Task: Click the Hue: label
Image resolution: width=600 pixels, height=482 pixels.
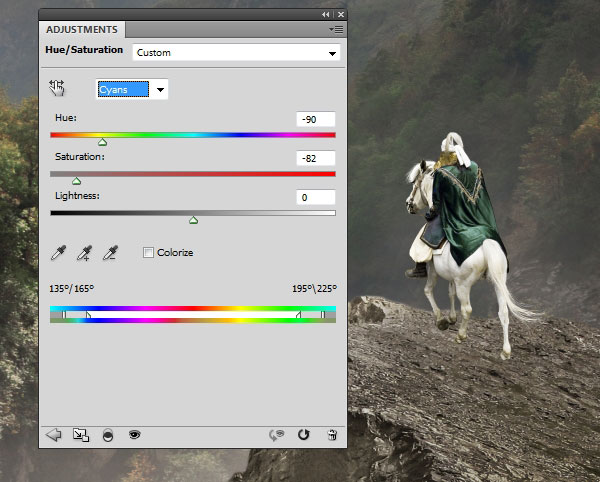Action: (66, 118)
